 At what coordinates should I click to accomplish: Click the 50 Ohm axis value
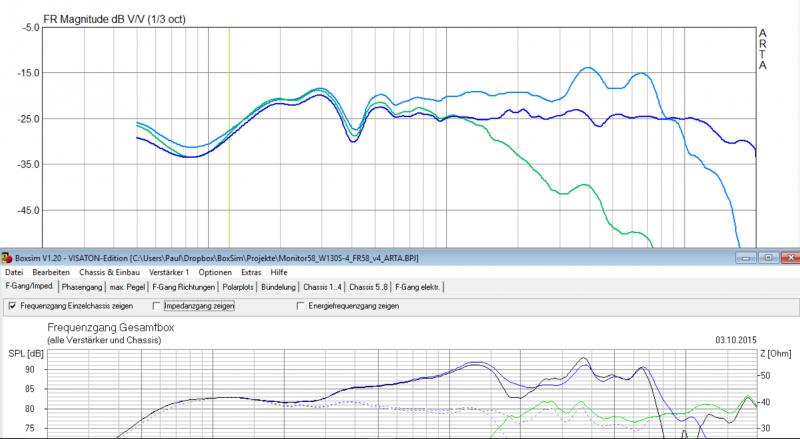click(765, 376)
